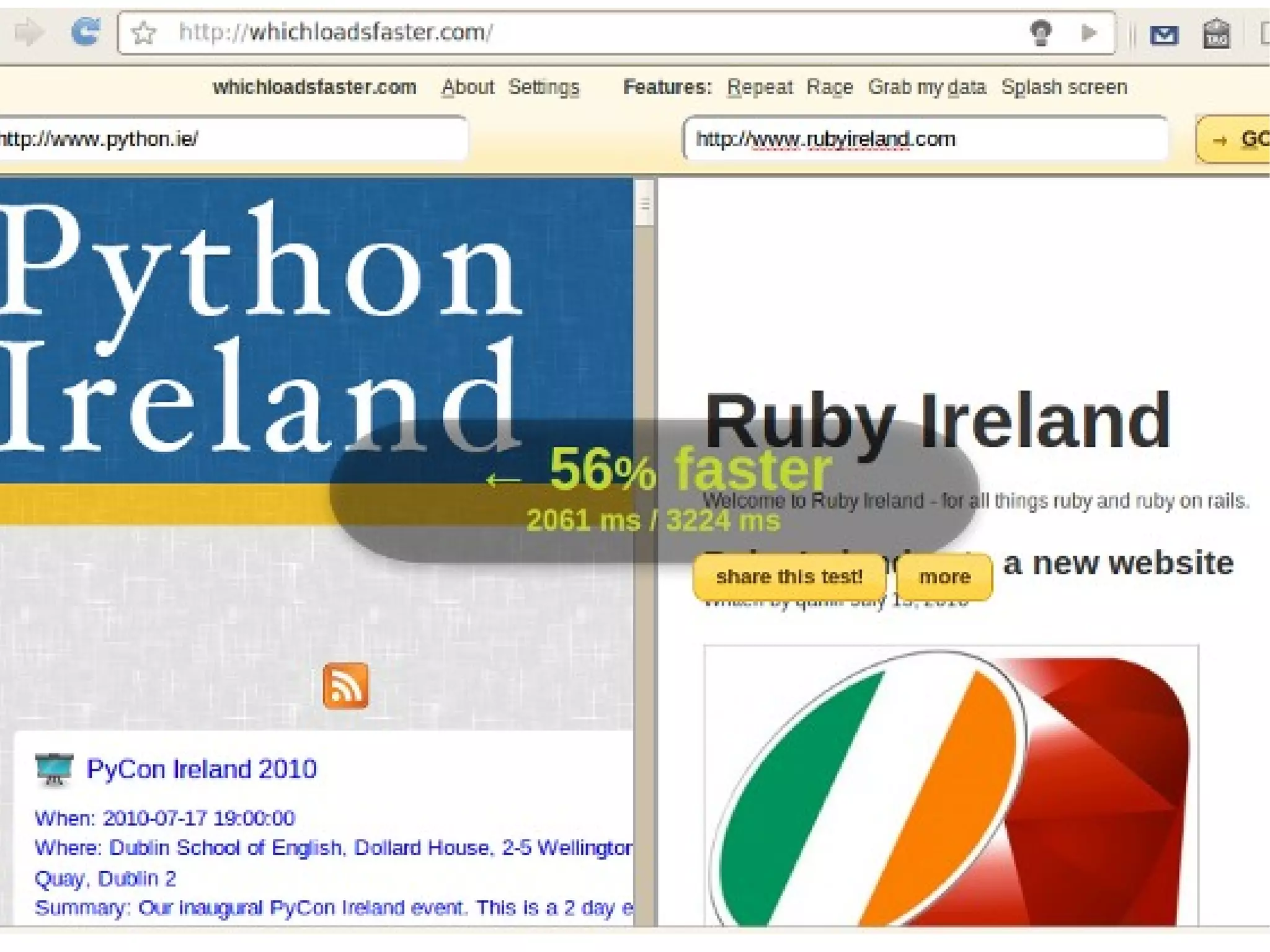Click the 2061 ms / 3224 ms timing
Viewport: 1270px width, 952px height.
click(653, 520)
